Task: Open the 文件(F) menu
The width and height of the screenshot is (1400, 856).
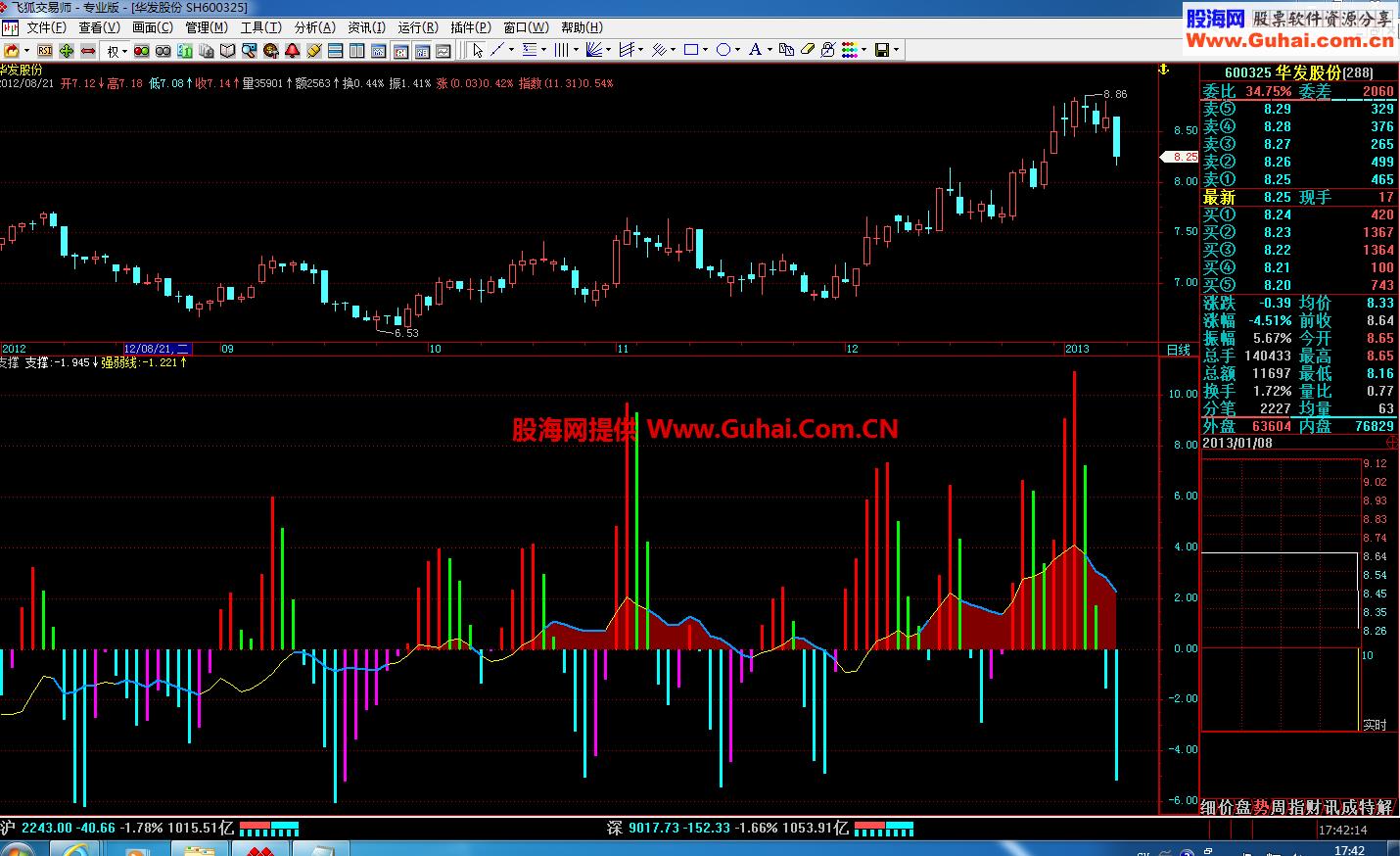Action: pyautogui.click(x=46, y=27)
